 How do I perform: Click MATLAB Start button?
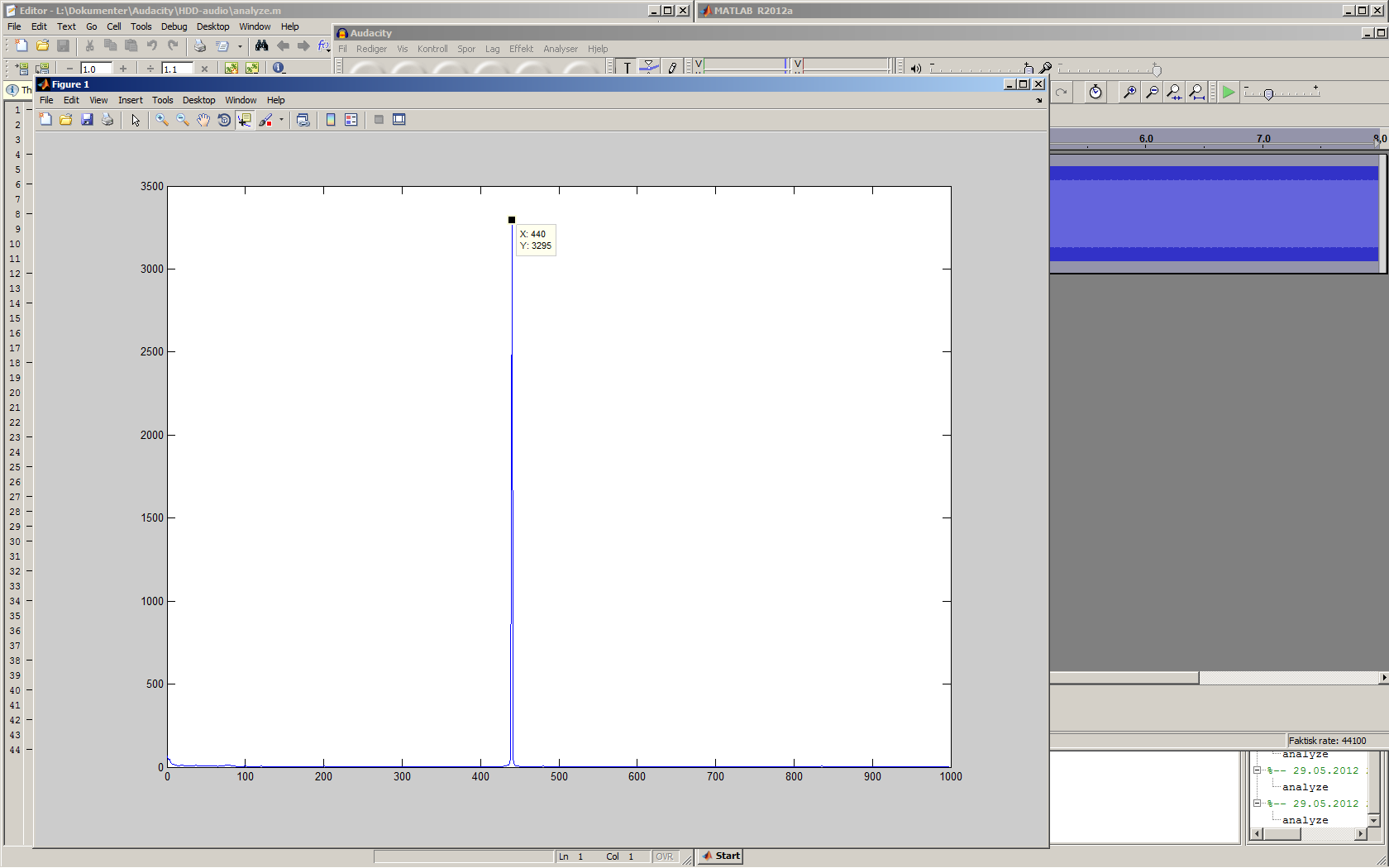(721, 856)
